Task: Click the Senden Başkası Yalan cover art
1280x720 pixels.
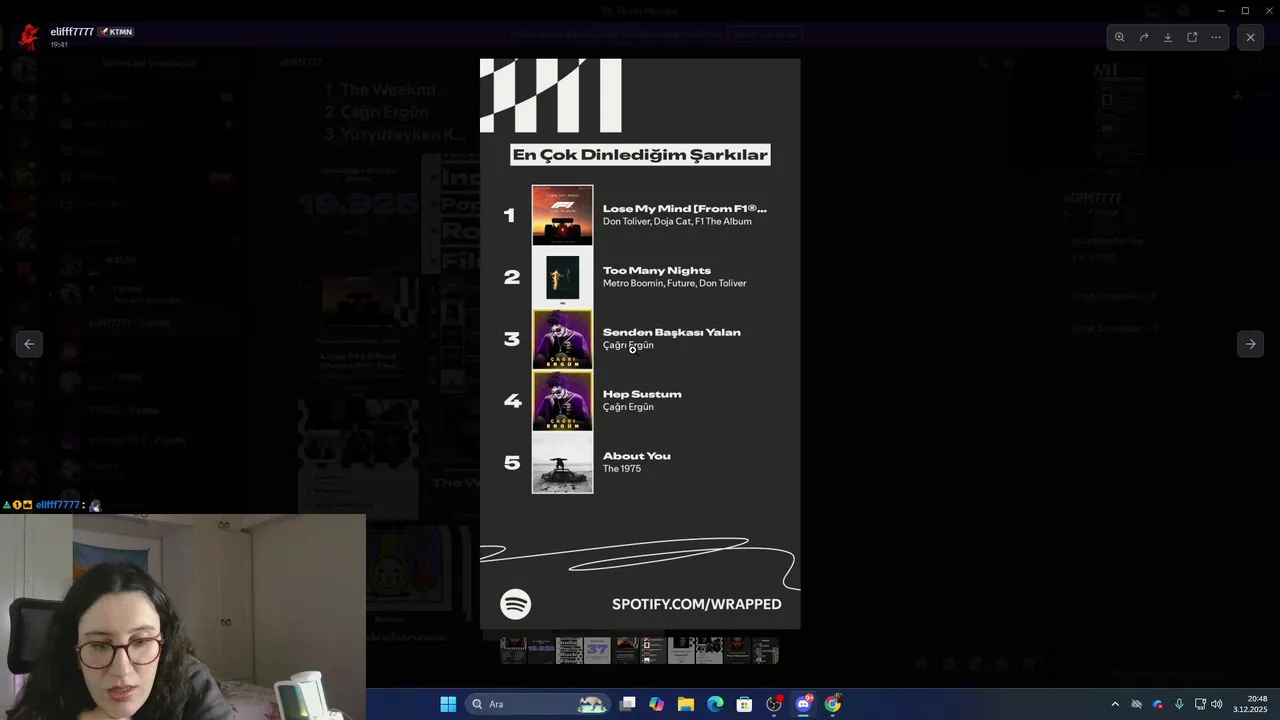Action: (x=562, y=339)
